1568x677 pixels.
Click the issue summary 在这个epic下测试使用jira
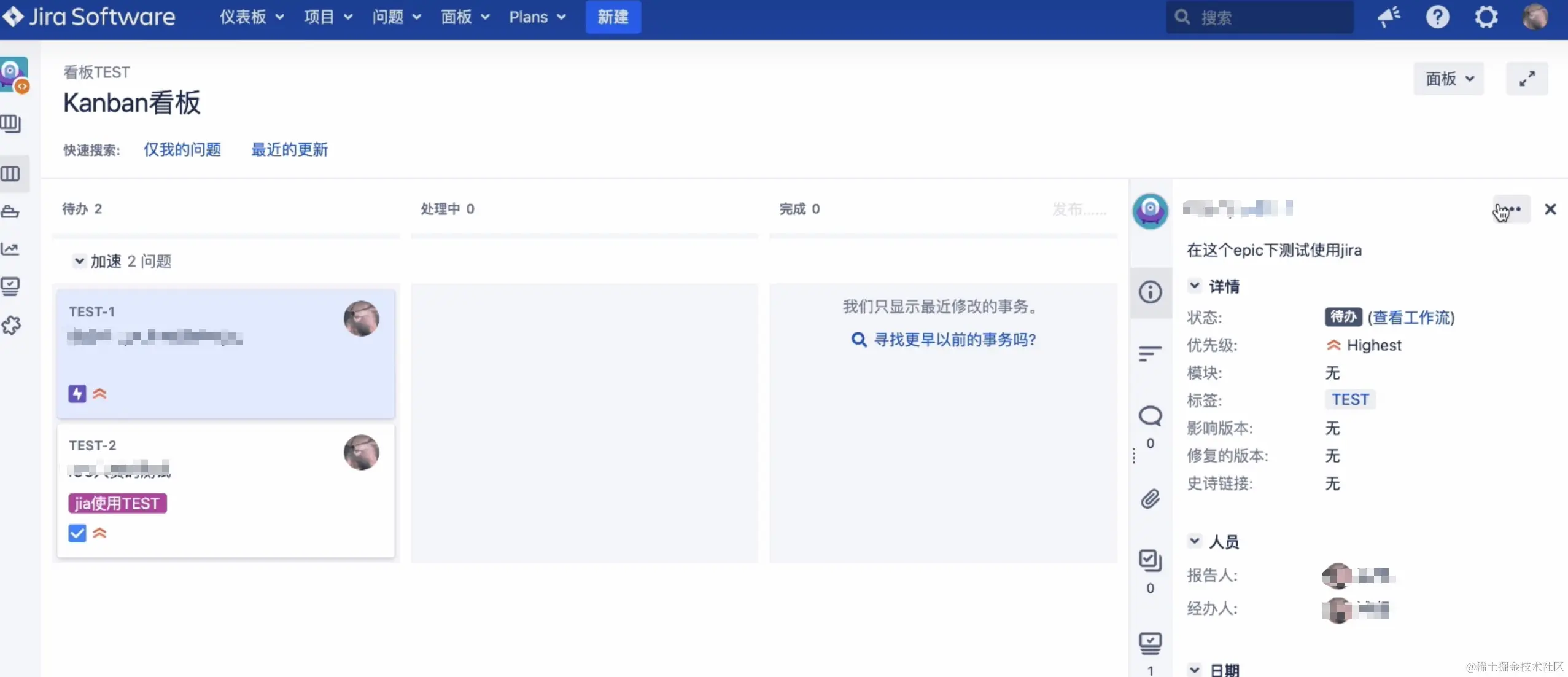point(1275,250)
